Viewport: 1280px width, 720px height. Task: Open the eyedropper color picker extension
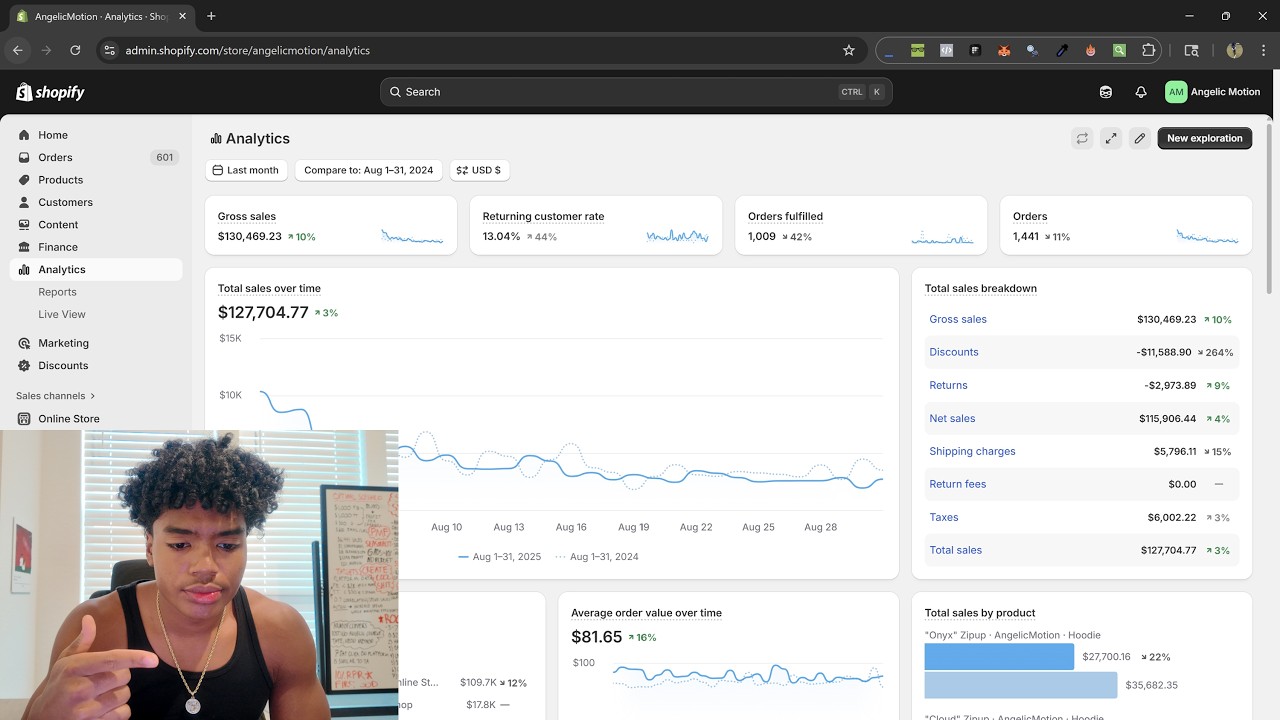click(1062, 50)
